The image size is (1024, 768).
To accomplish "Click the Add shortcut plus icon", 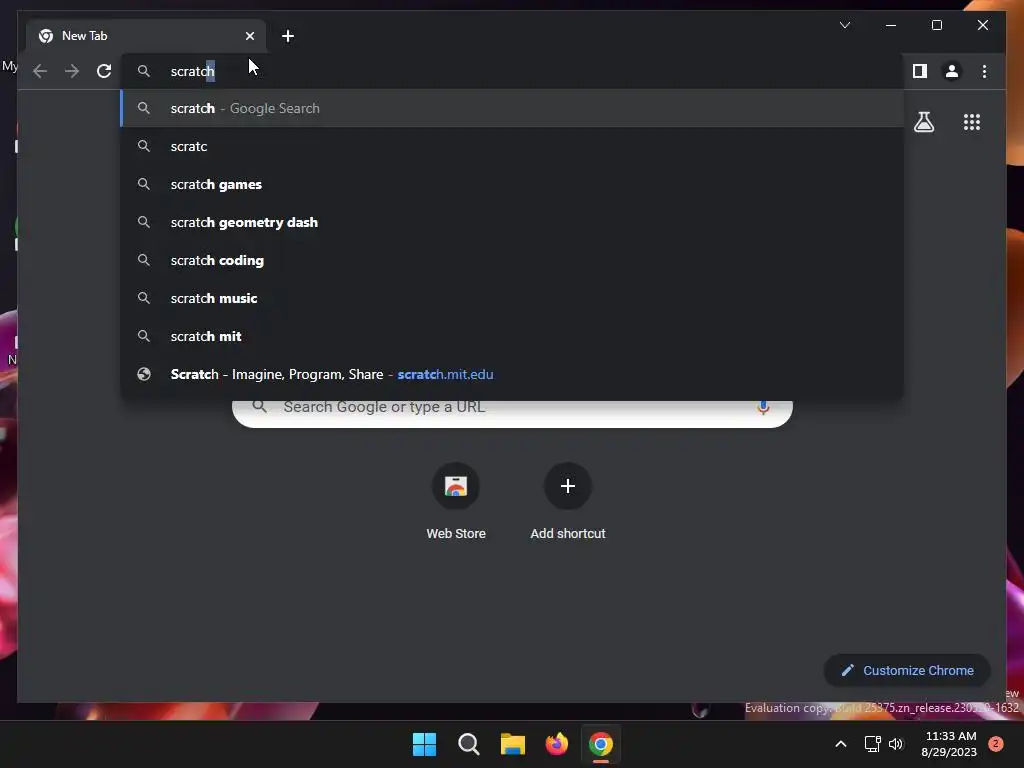I will point(568,486).
